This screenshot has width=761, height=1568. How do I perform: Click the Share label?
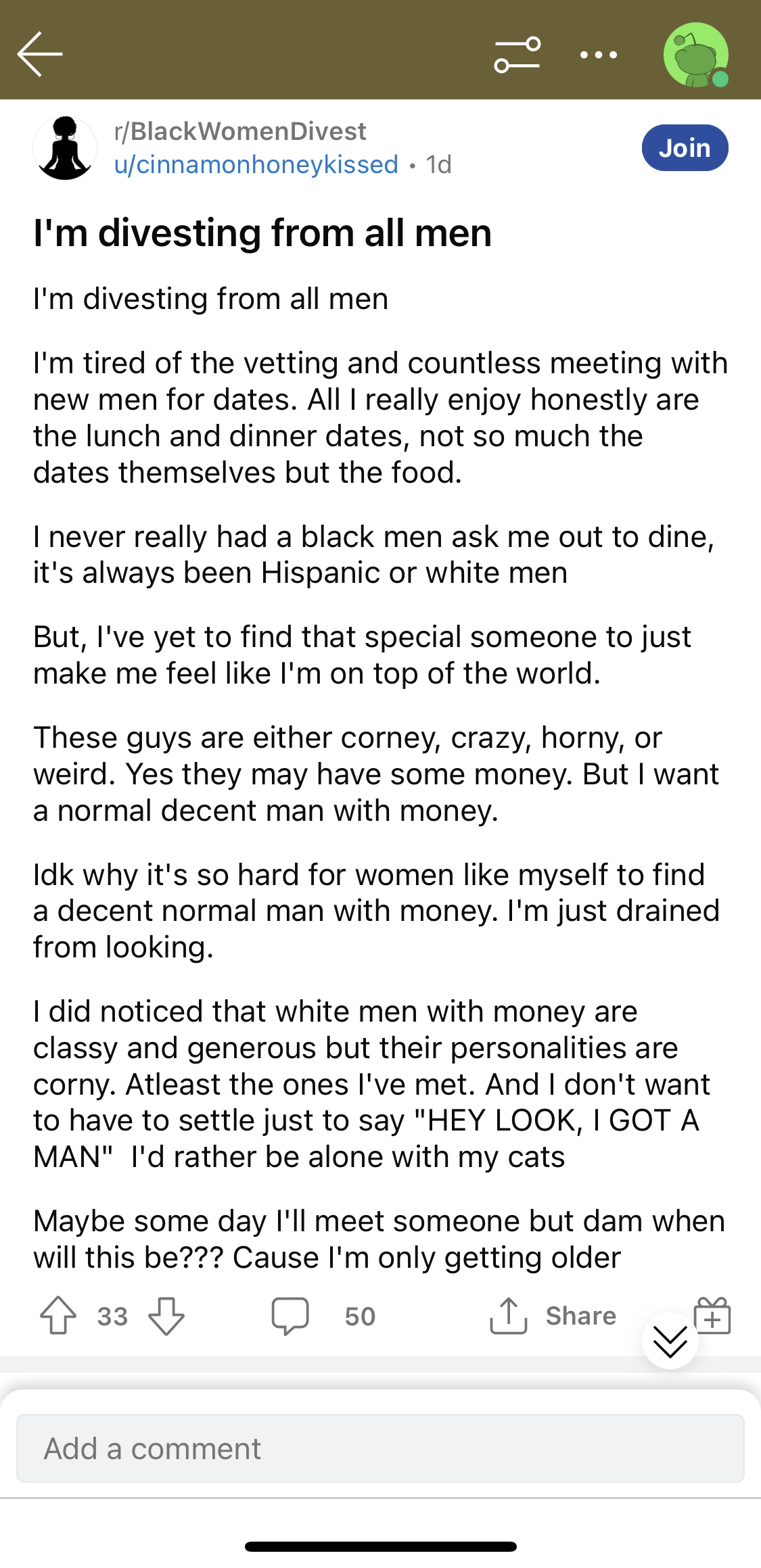point(581,1316)
